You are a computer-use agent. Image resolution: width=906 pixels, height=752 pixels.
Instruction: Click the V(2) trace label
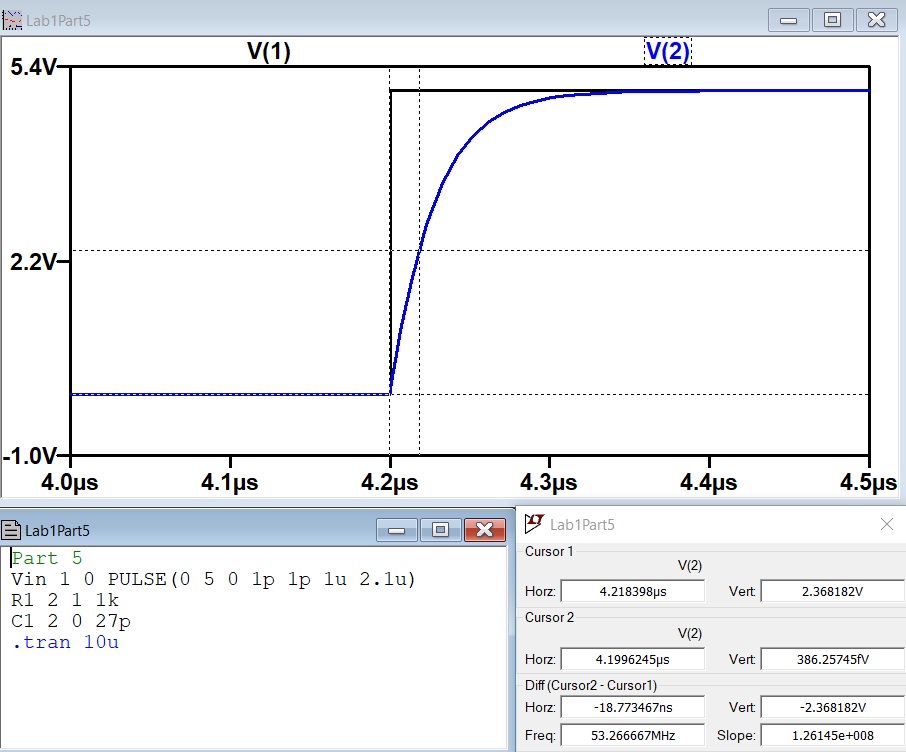(667, 52)
